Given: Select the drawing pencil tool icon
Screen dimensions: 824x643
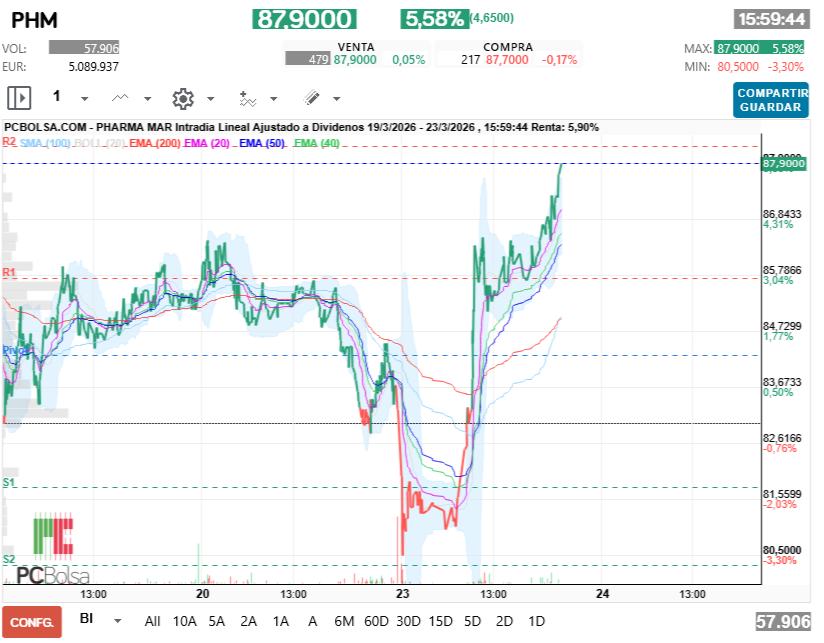Looking at the screenshot, I should 311,98.
